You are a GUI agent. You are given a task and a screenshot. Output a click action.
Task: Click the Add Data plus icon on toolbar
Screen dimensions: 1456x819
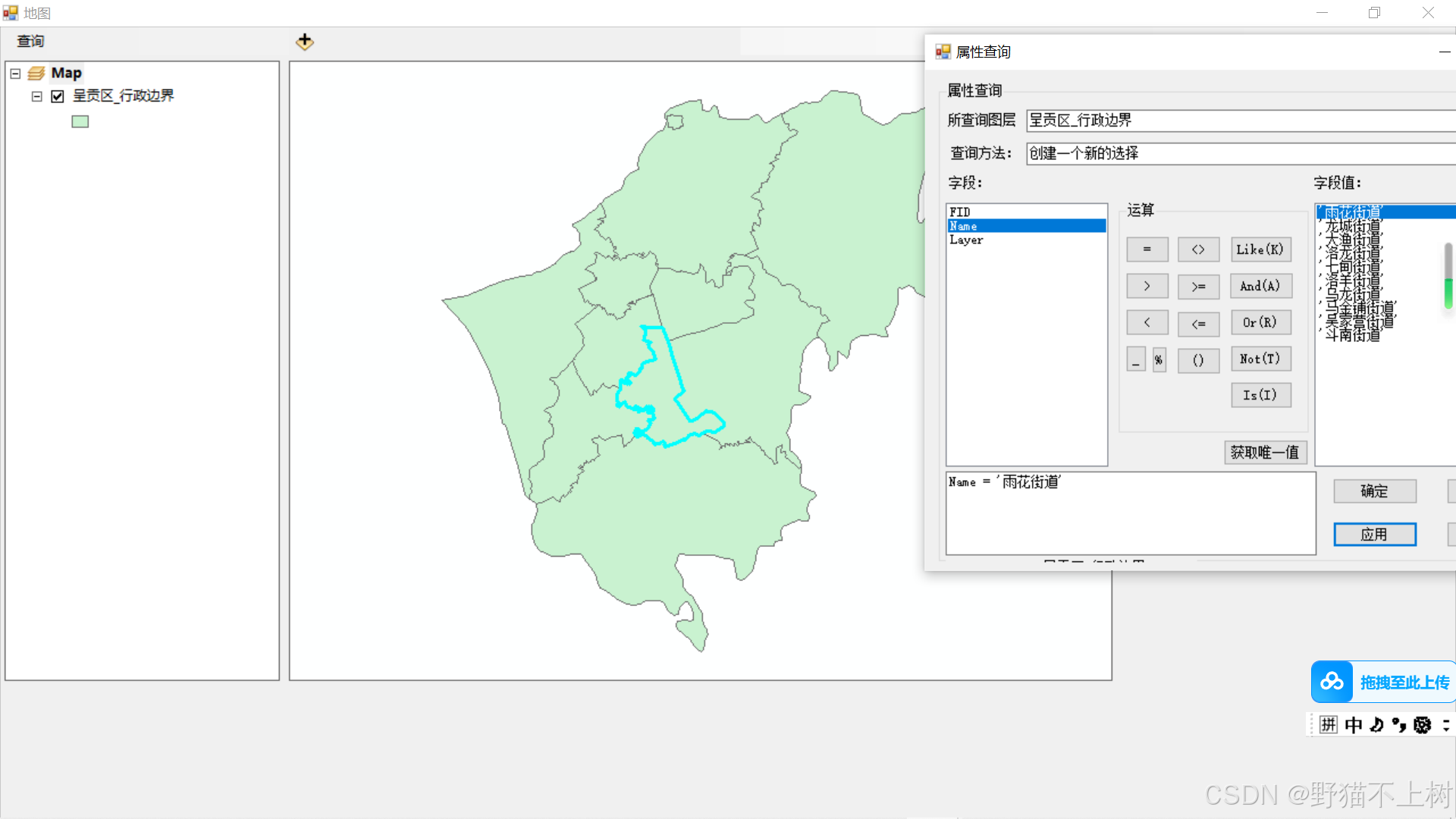pyautogui.click(x=304, y=42)
